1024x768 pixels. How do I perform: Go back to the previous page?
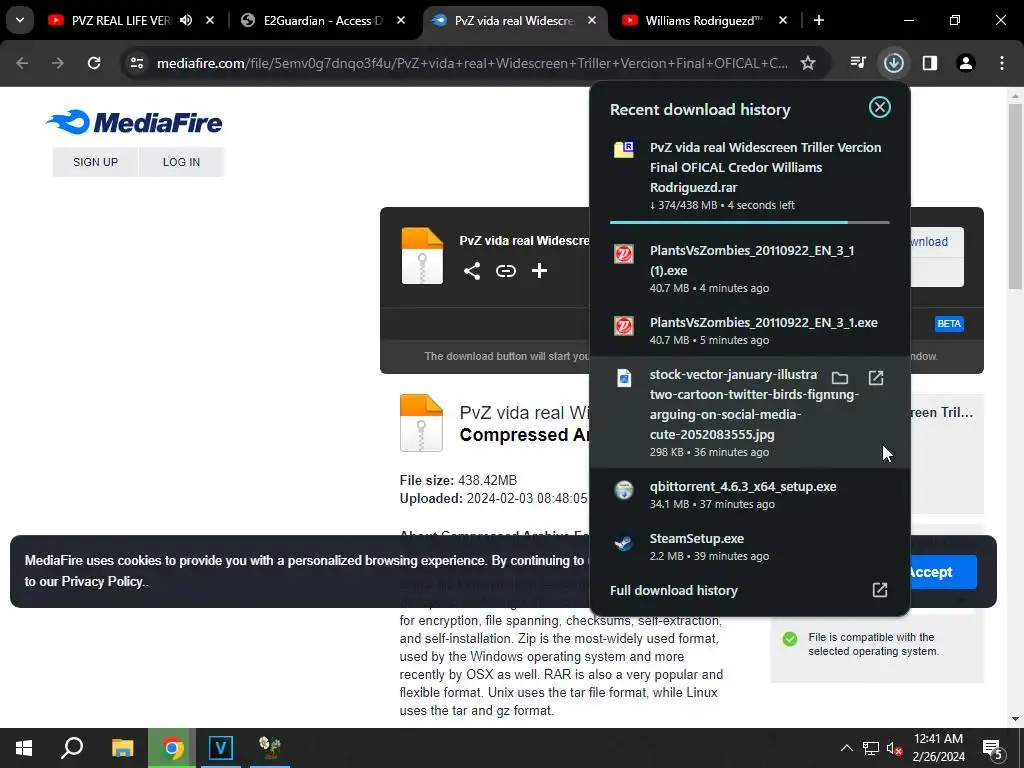click(x=22, y=63)
